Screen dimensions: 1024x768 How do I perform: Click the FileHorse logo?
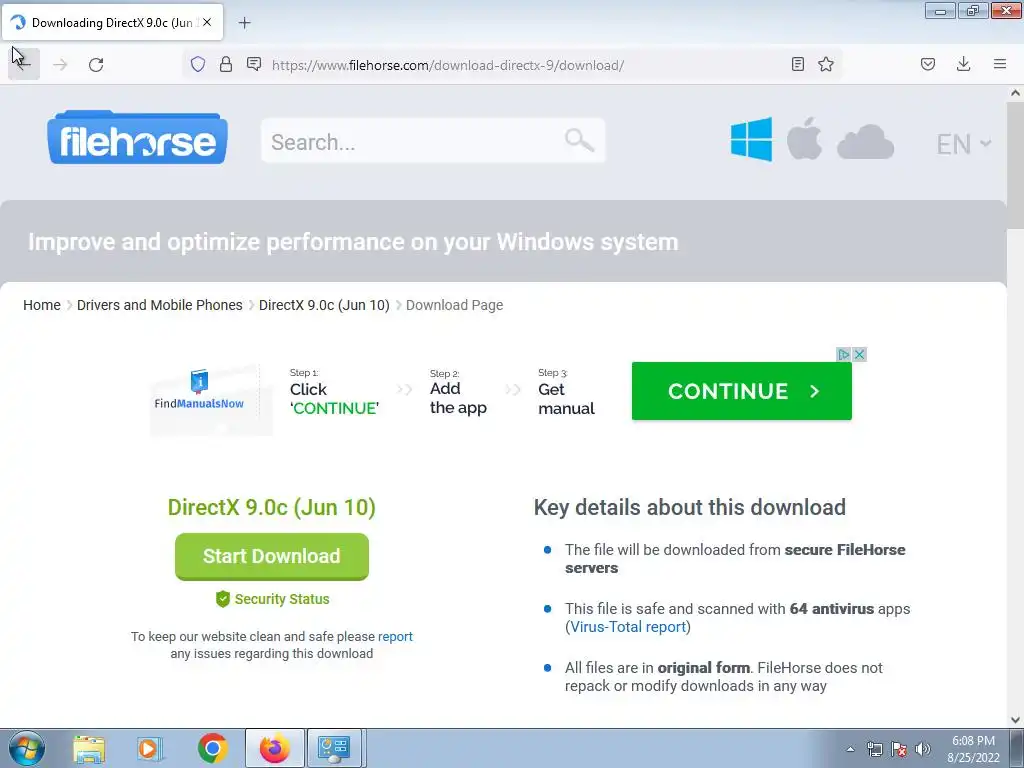click(x=137, y=138)
